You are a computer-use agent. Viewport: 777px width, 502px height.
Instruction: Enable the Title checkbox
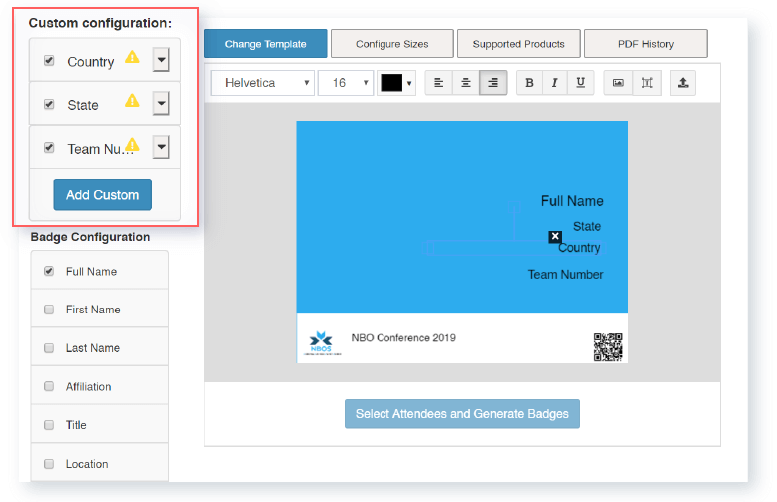[x=49, y=425]
